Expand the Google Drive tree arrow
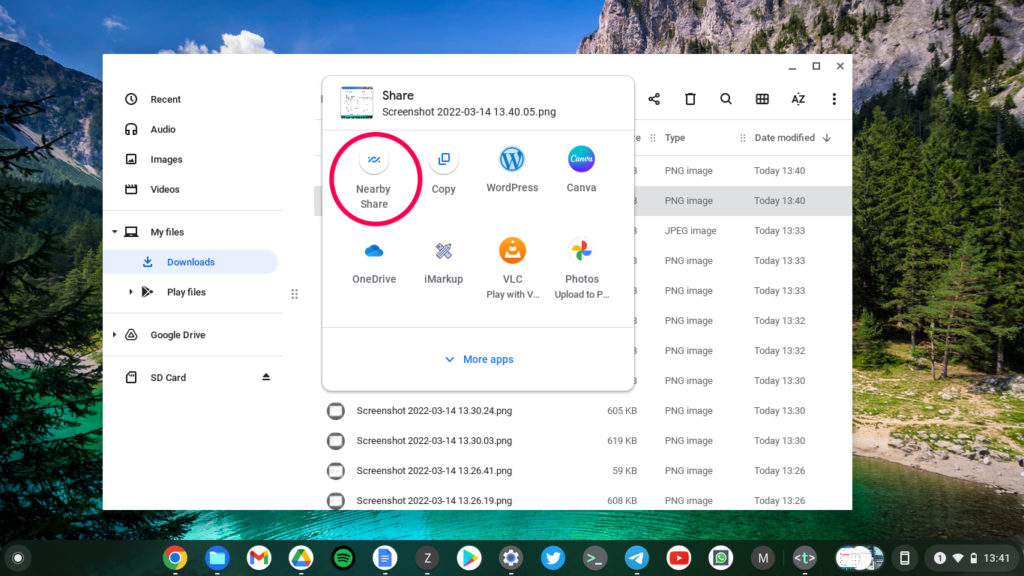This screenshot has height=576, width=1024. pos(115,335)
